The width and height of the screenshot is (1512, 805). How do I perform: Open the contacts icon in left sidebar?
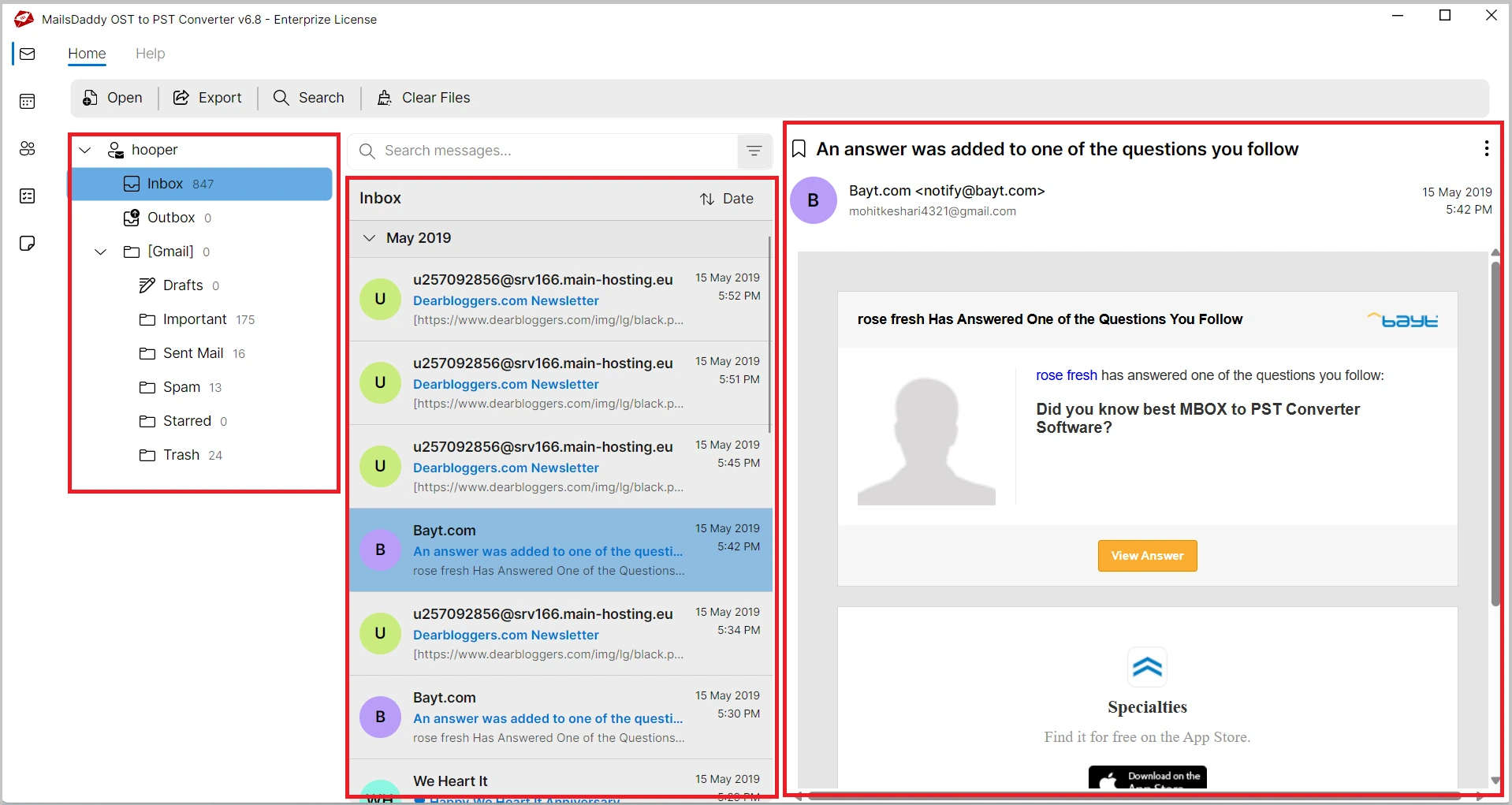tap(27, 149)
